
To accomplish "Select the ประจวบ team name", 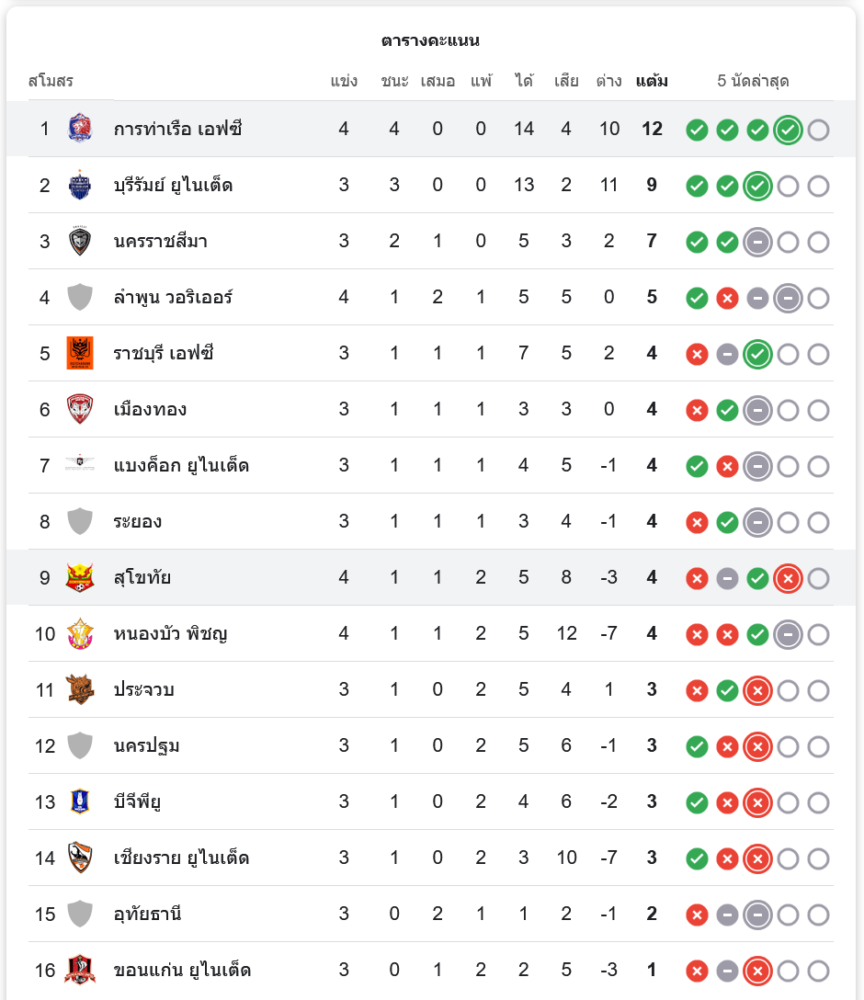I will pos(145,690).
